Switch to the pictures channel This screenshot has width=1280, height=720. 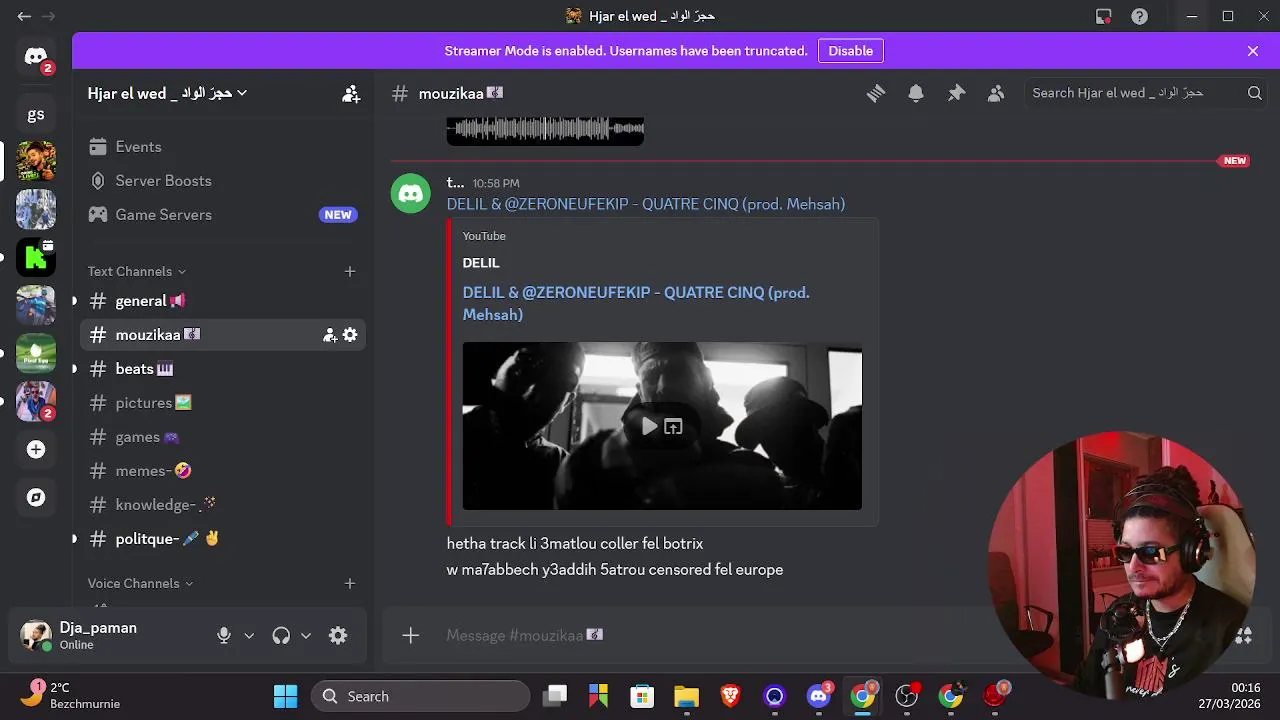pyautogui.click(x=223, y=403)
